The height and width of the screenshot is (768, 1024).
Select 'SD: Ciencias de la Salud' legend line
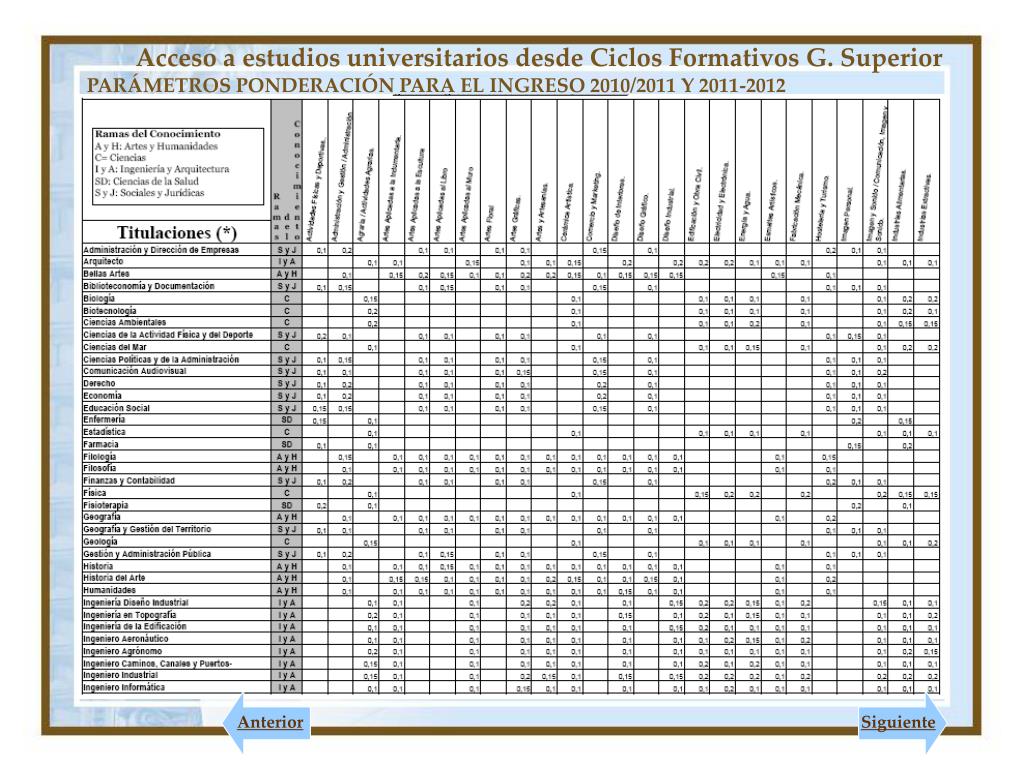146,181
